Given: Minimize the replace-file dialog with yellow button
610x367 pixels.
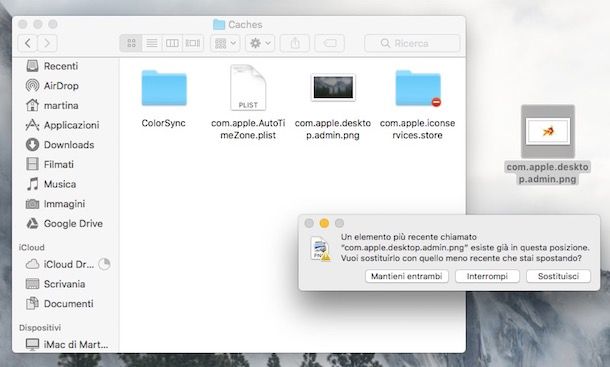Looking at the screenshot, I should pos(324,223).
